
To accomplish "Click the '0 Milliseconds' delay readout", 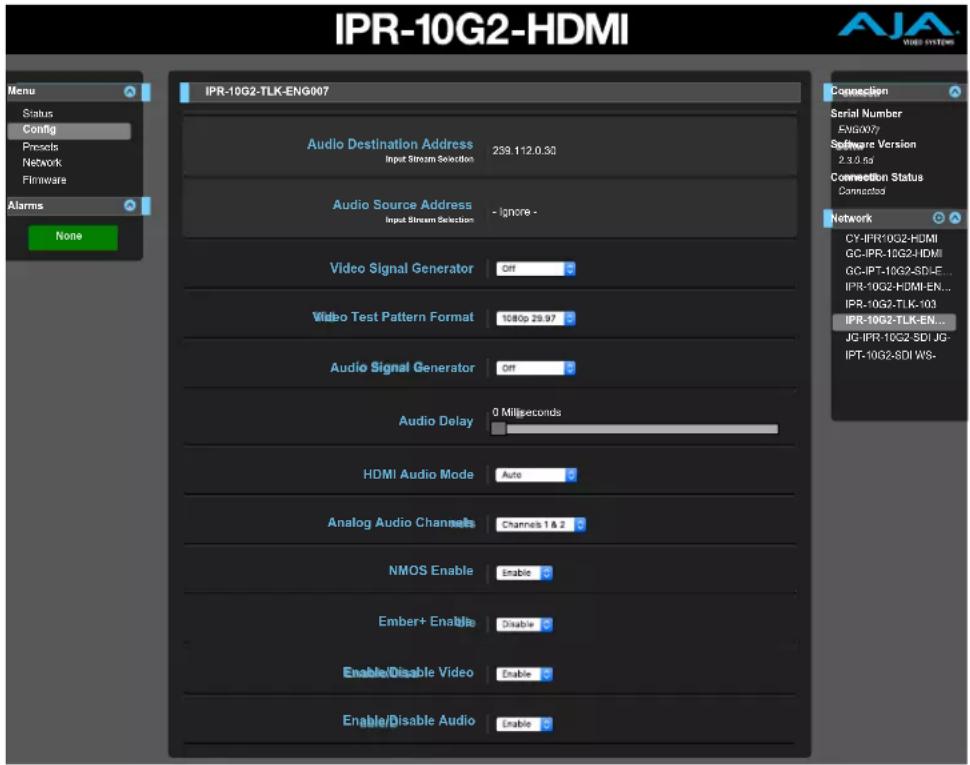I will [x=526, y=412].
